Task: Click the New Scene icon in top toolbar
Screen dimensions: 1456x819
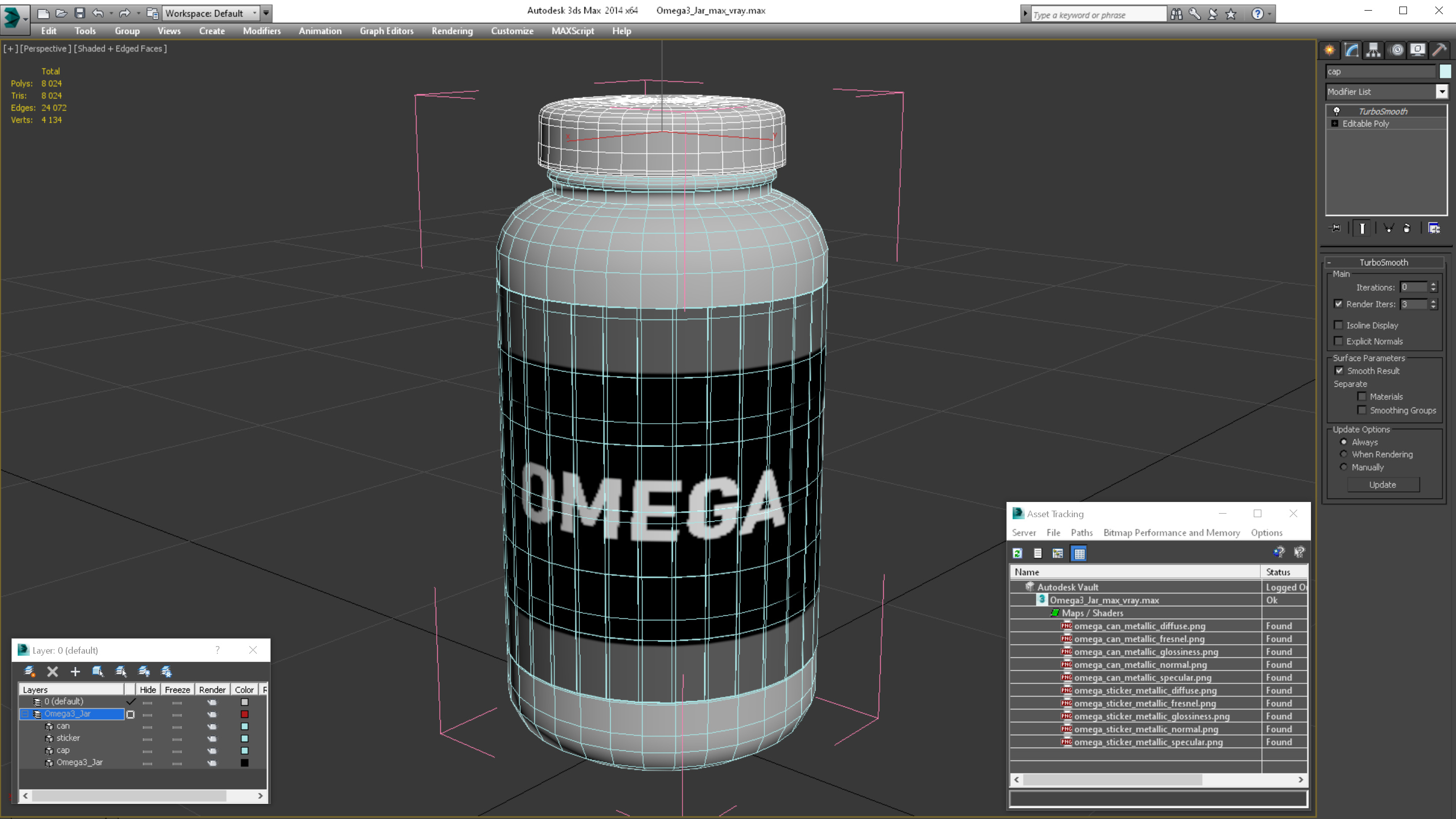Action: (x=43, y=13)
